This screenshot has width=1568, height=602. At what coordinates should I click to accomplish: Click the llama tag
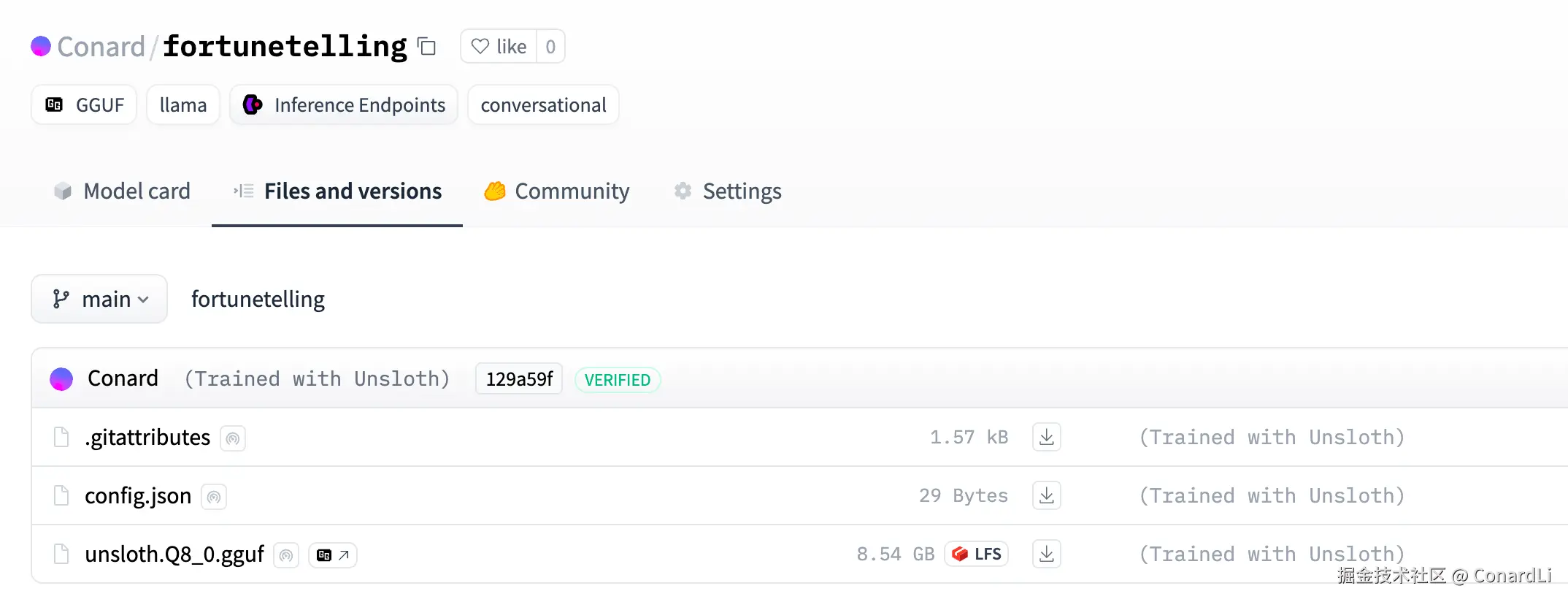click(x=182, y=104)
